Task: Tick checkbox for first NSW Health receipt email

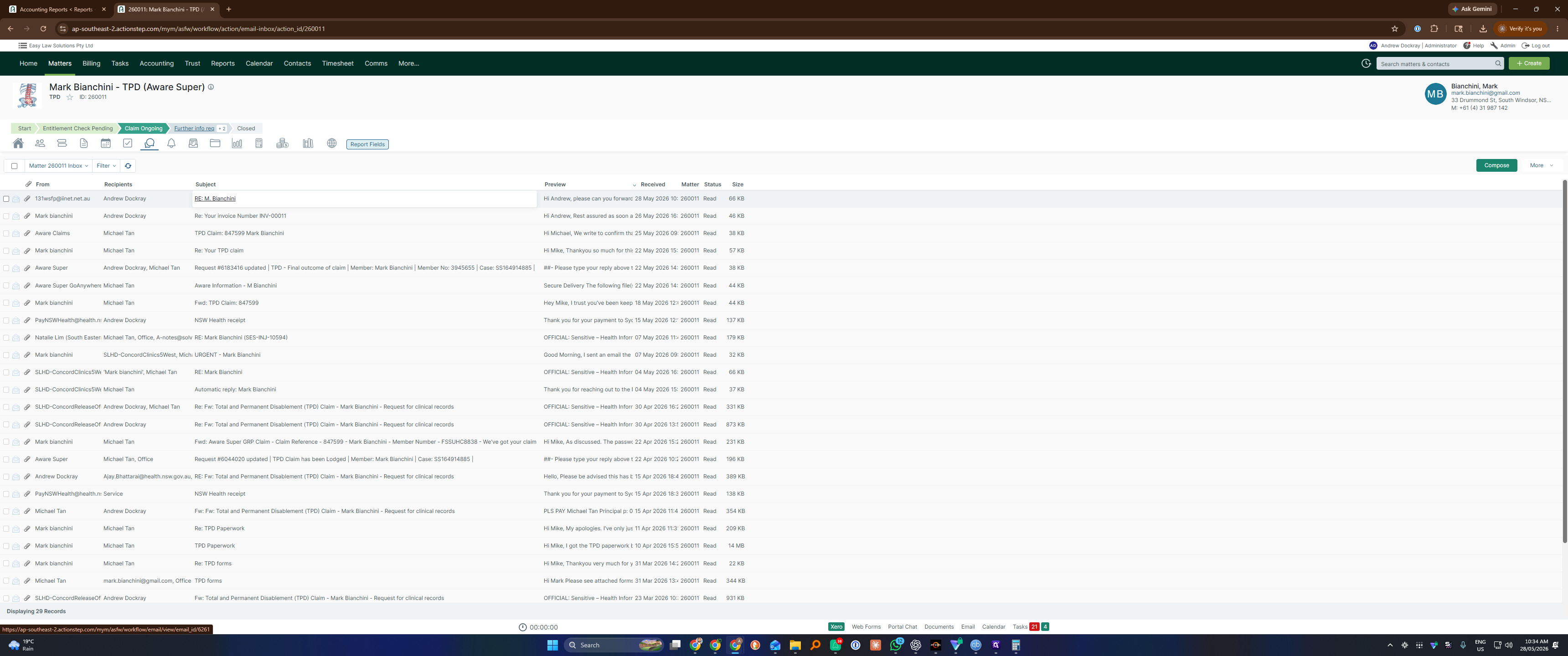Action: 6,320
